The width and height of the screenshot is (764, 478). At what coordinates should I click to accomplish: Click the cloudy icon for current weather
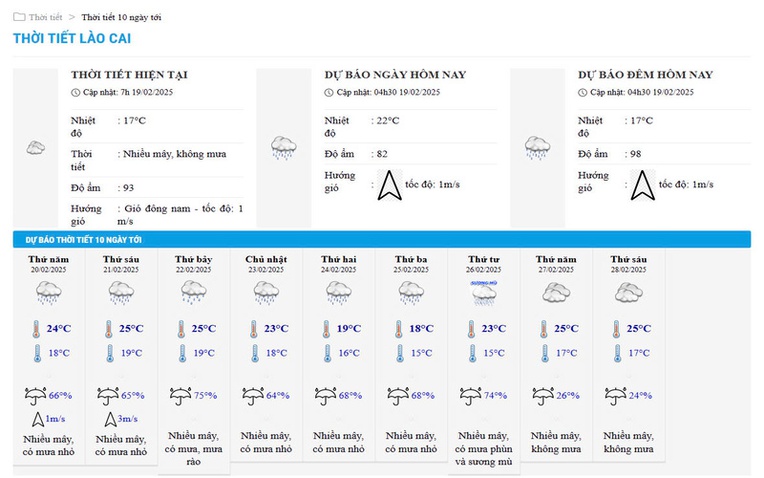pyautogui.click(x=36, y=147)
